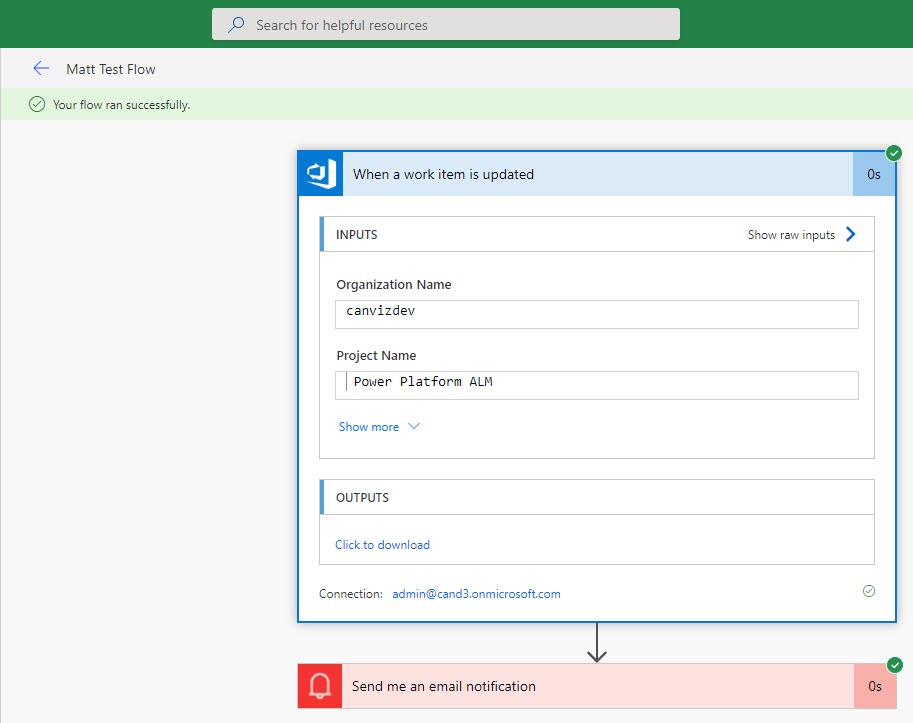This screenshot has height=723, width=913.
Task: Open the admin@cand3.onmicrosoft.com connection link
Action: 476,594
